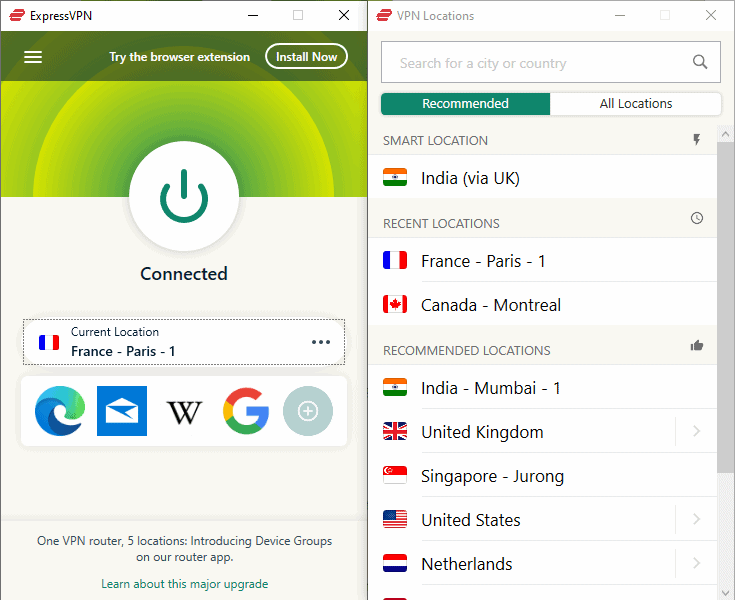Click the United States flag icon

coord(395,519)
